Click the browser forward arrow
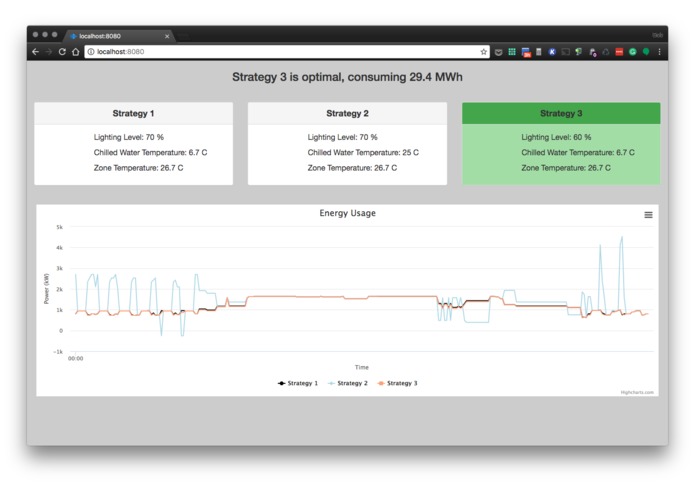This screenshot has width=695, height=494. [48, 52]
